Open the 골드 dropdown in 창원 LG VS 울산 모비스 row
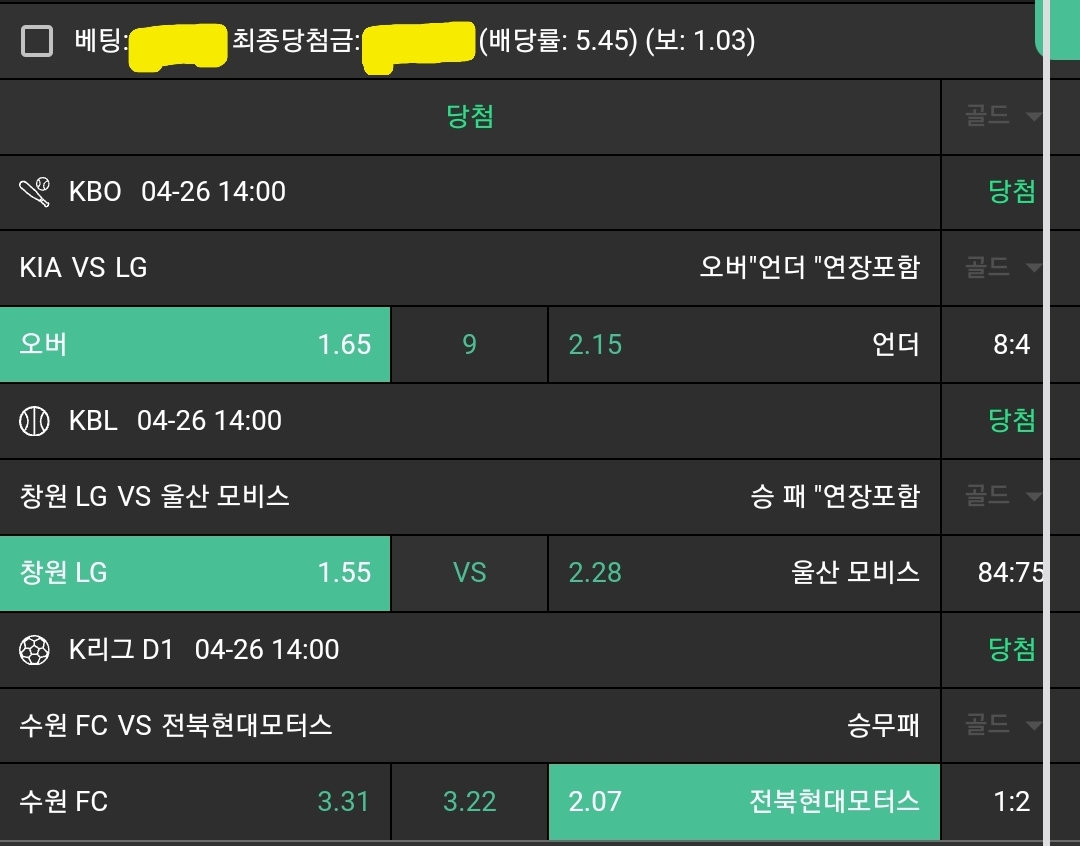Viewport: 1080px width, 846px height. (x=1003, y=496)
